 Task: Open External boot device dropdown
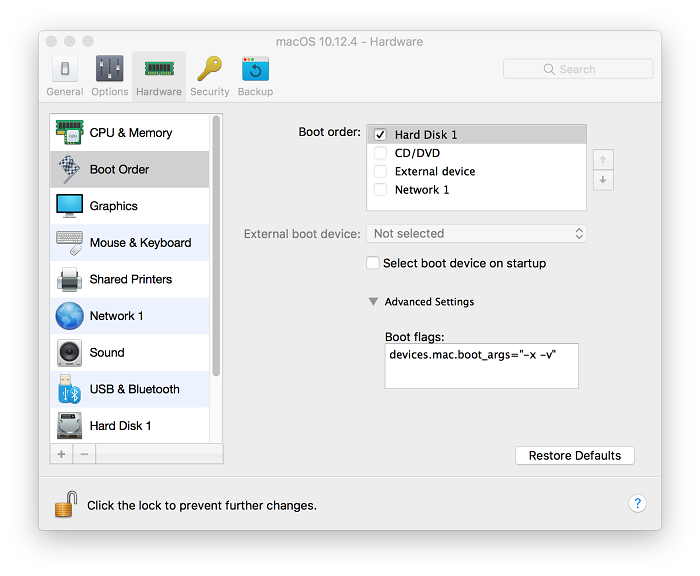pos(476,234)
